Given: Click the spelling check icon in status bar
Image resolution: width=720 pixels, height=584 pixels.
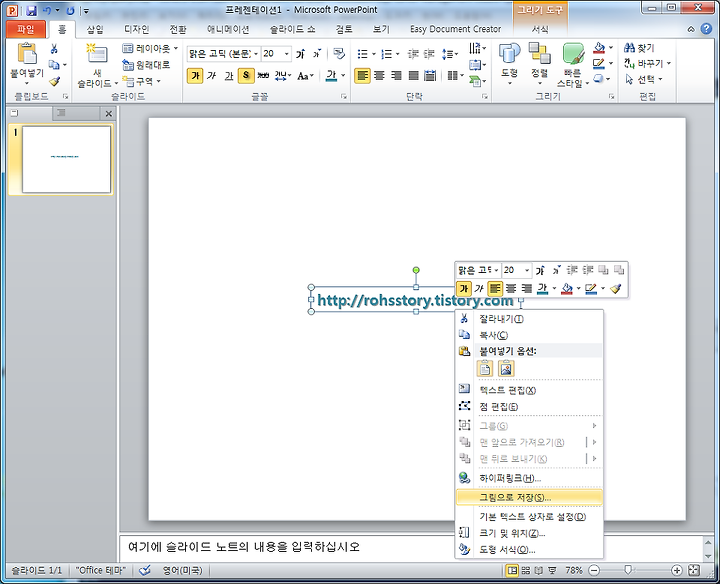Looking at the screenshot, I should tap(145, 570).
